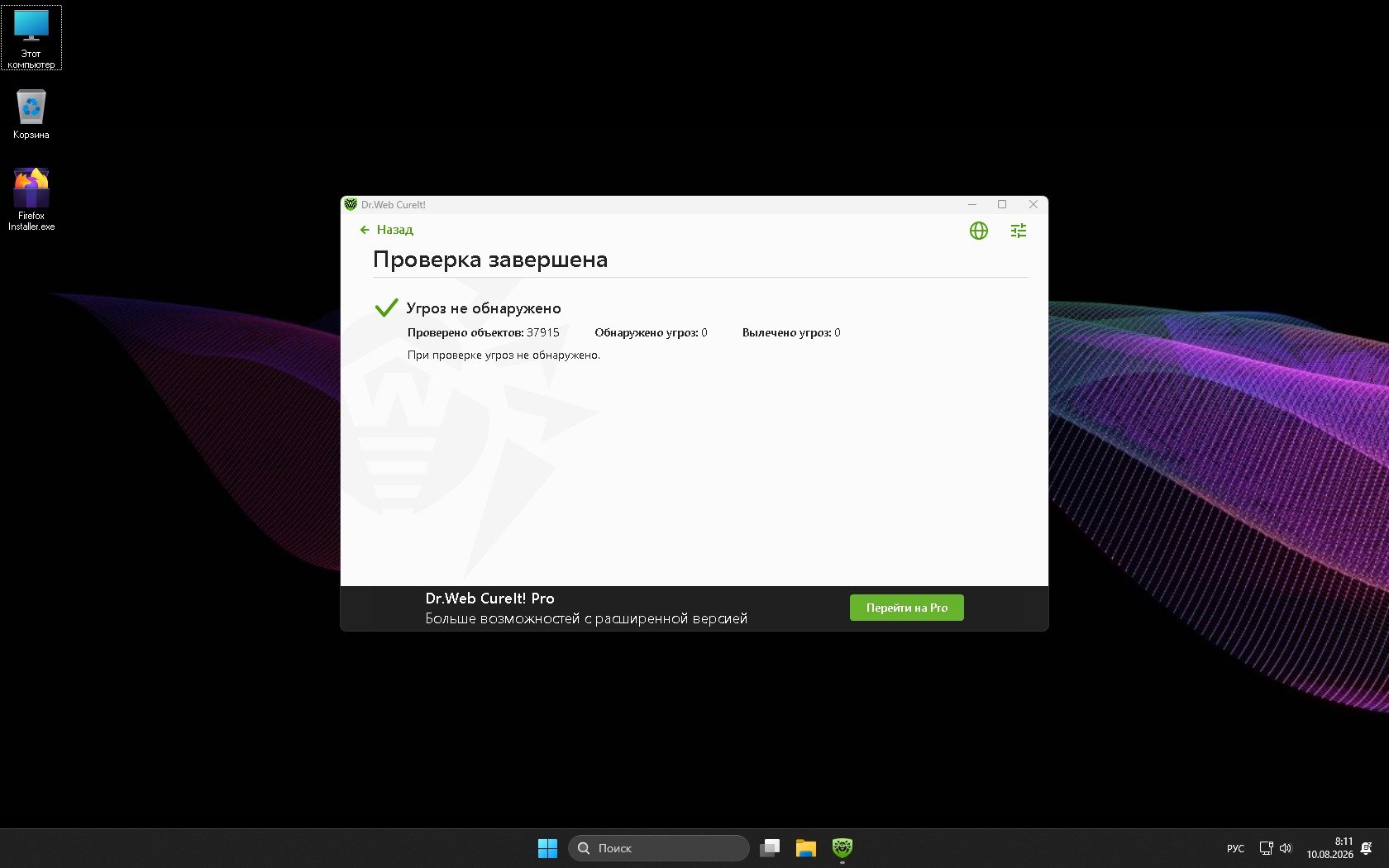
Task: Click the Dr.Web spider logo in title bar
Action: (351, 204)
